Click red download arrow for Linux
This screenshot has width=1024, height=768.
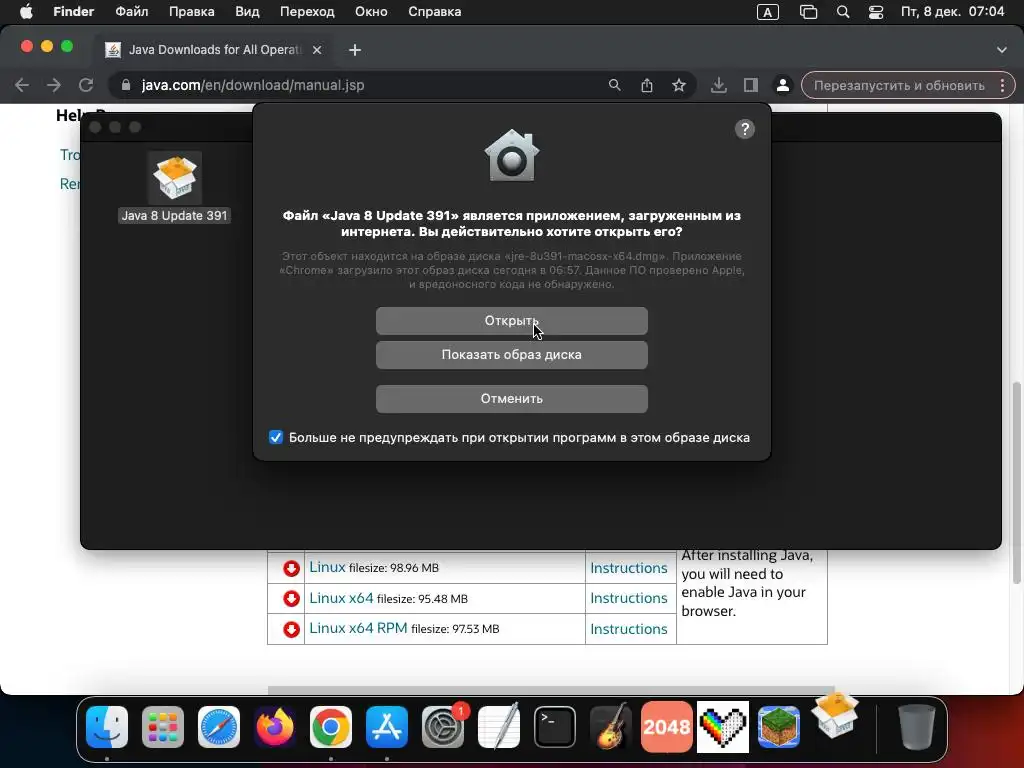tap(291, 568)
